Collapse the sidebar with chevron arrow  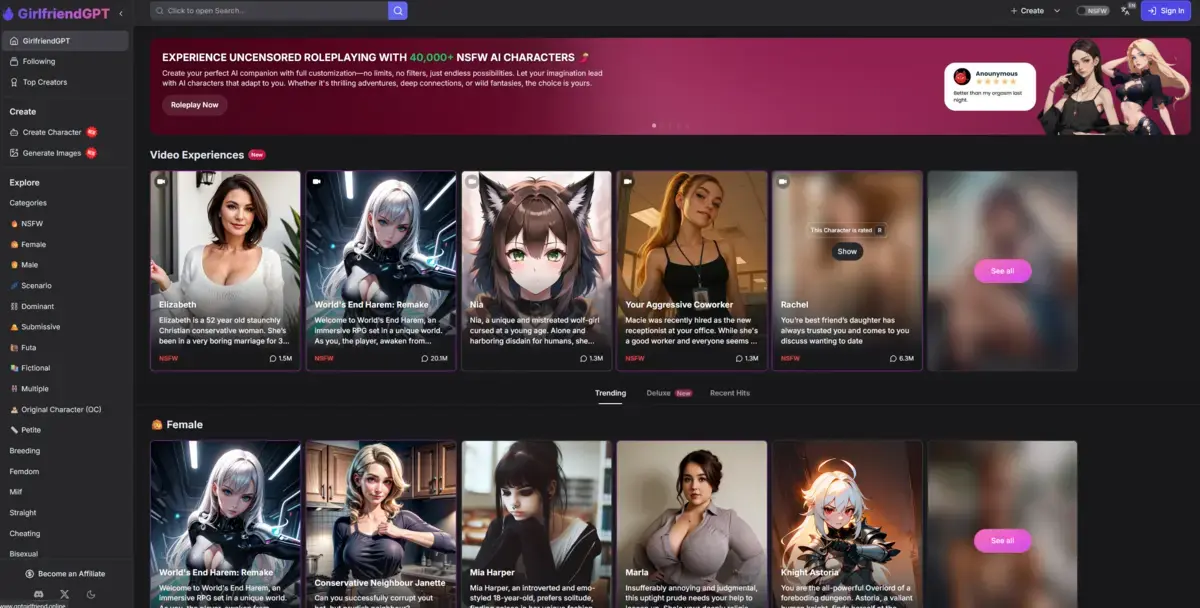121,13
